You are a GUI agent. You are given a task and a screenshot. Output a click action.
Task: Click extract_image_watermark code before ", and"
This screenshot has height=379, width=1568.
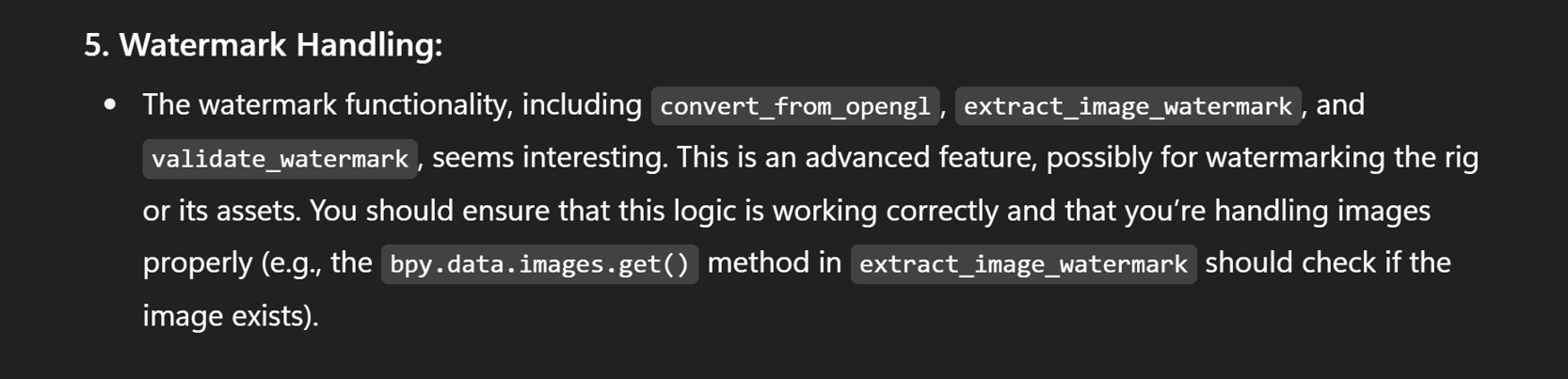(1128, 105)
